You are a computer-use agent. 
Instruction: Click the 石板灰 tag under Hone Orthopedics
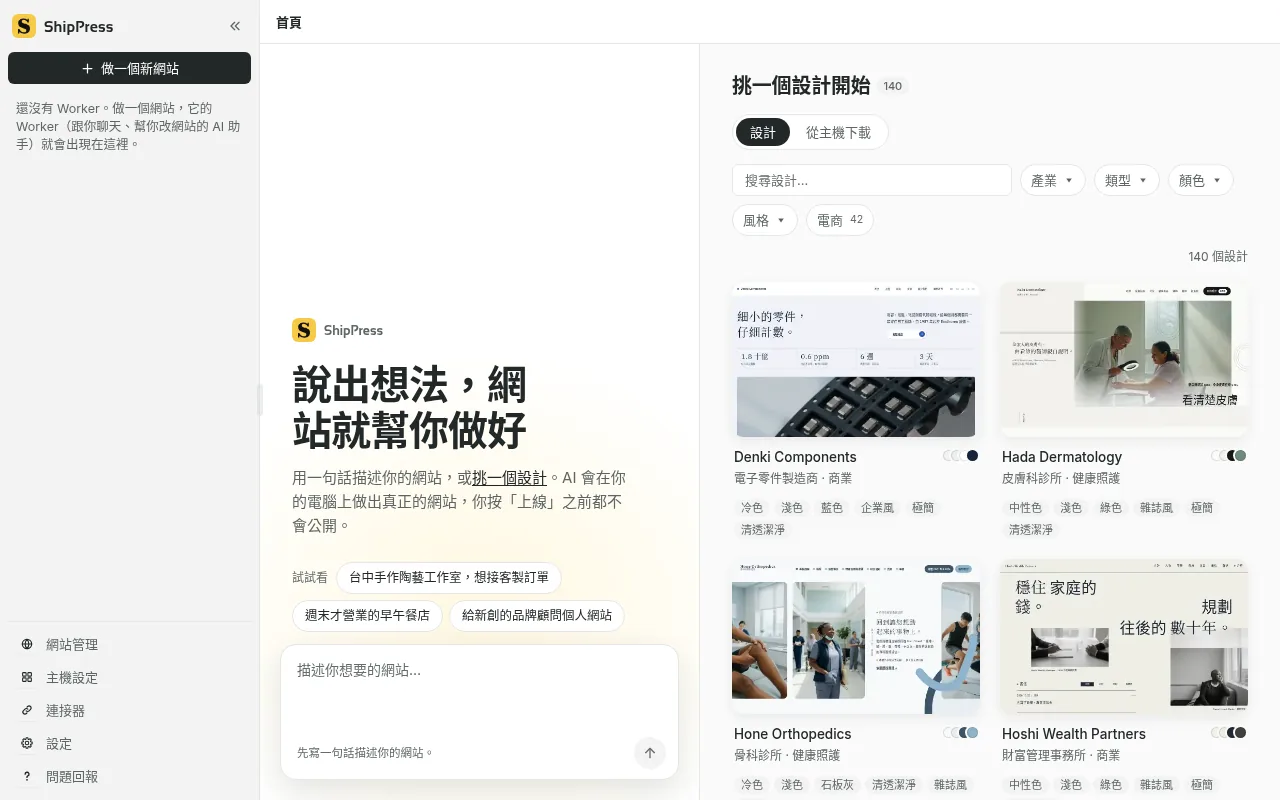837,785
